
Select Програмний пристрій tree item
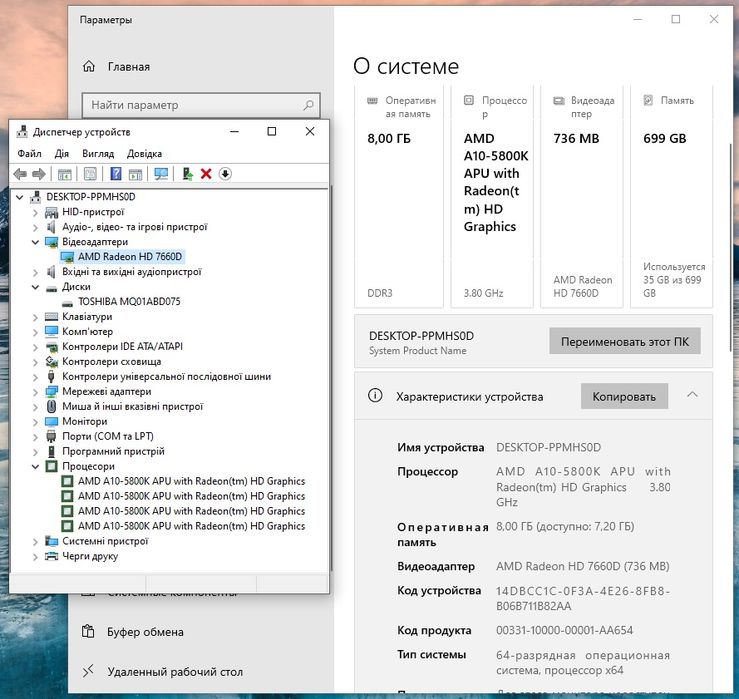coord(113,452)
